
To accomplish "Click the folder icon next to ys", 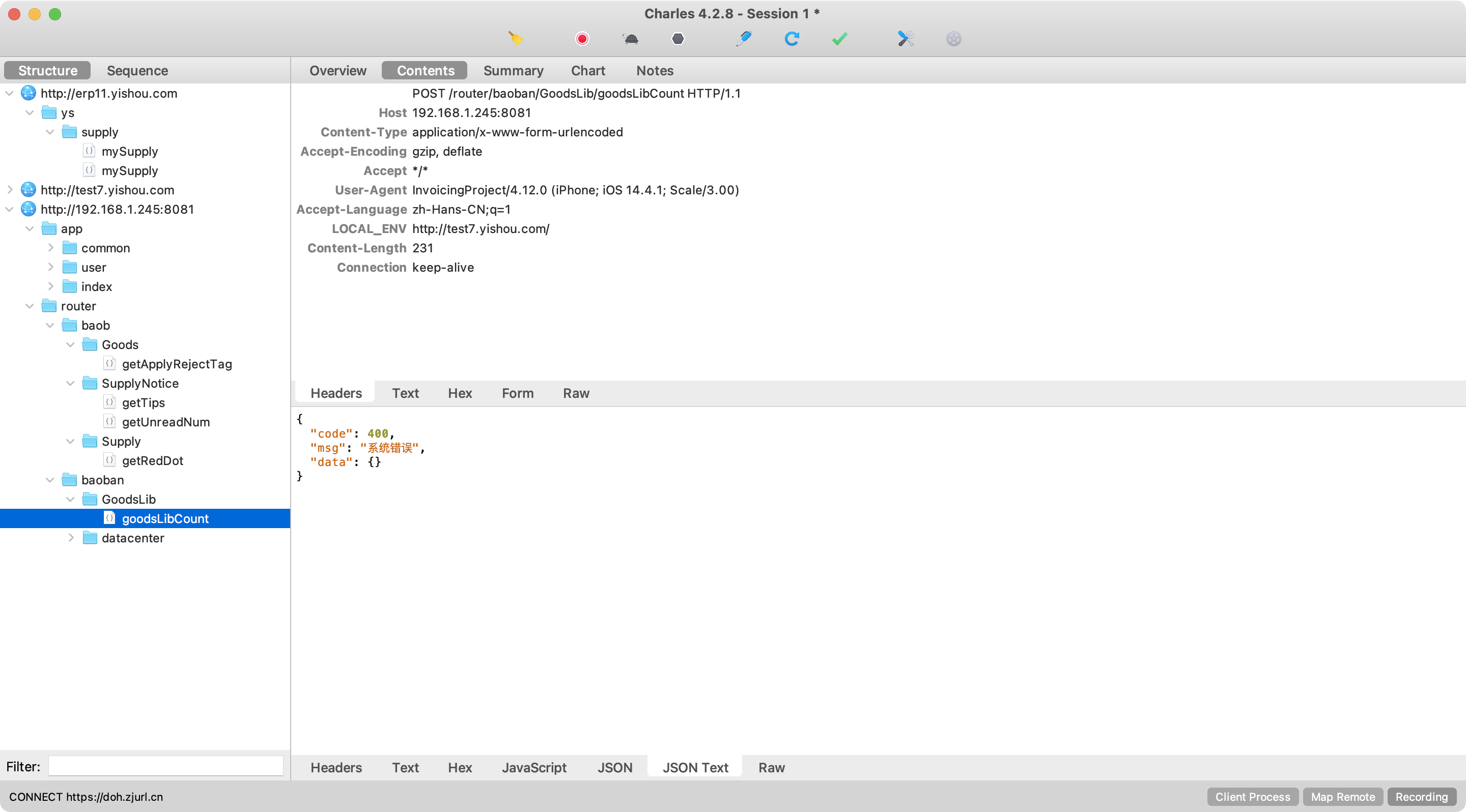I will (49, 112).
